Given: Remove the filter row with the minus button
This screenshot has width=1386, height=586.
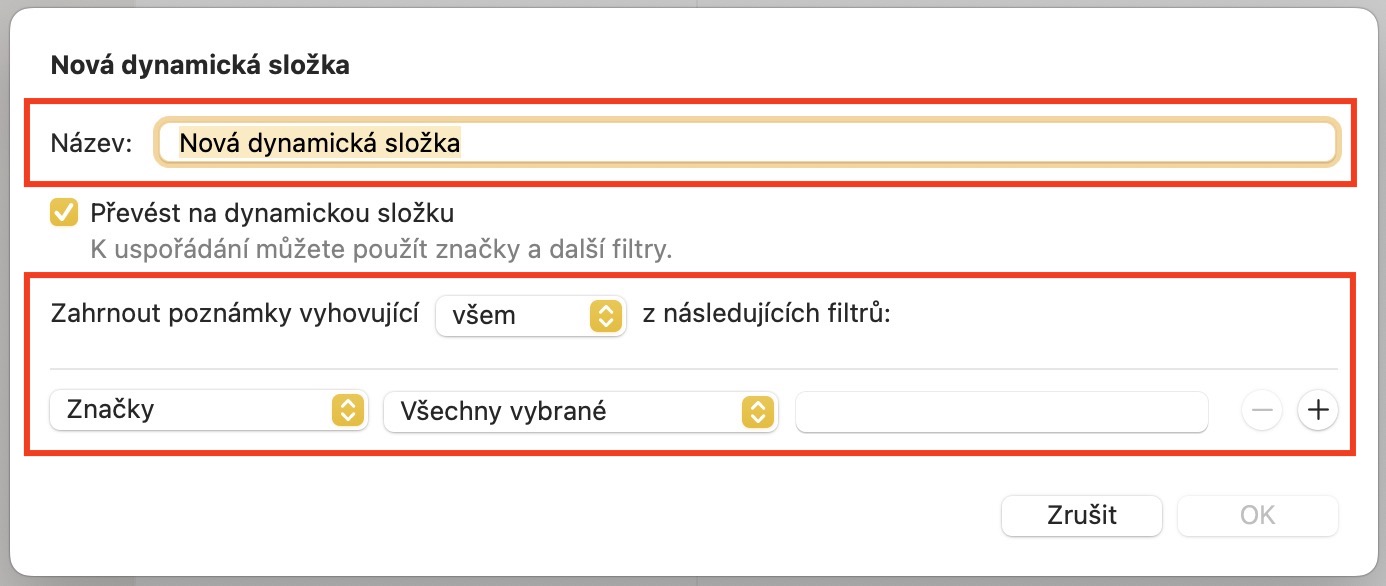Looking at the screenshot, I should click(1262, 411).
